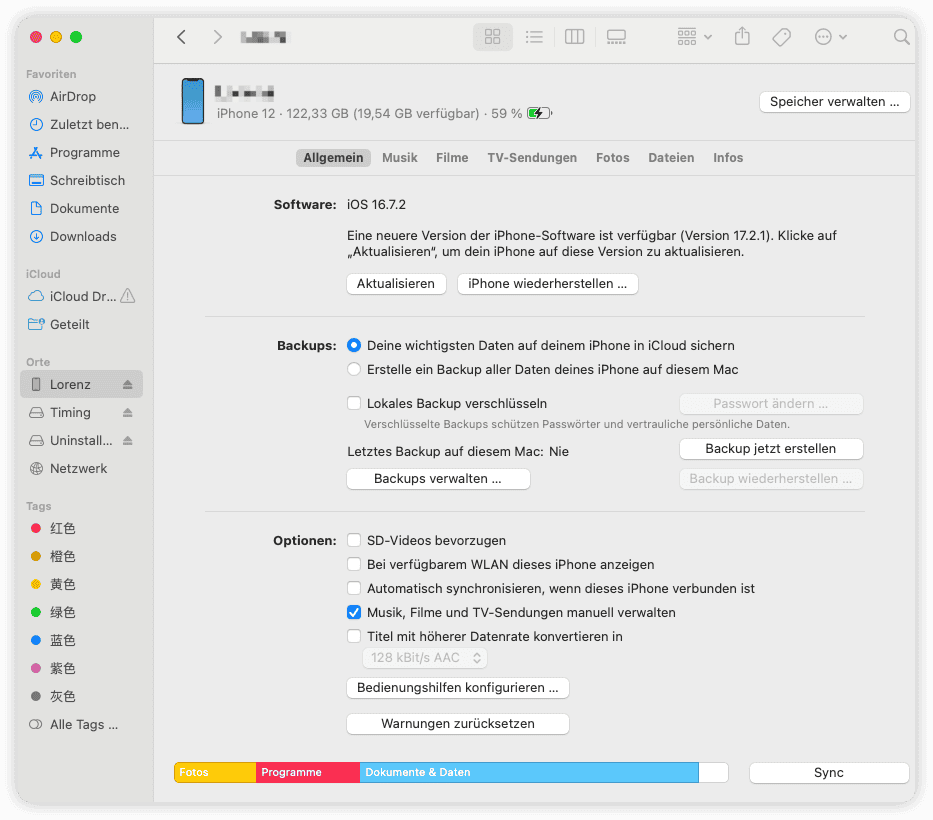The image size is (933, 820).
Task: Enable Automatisch synchronisieren checkbox
Action: [x=354, y=588]
